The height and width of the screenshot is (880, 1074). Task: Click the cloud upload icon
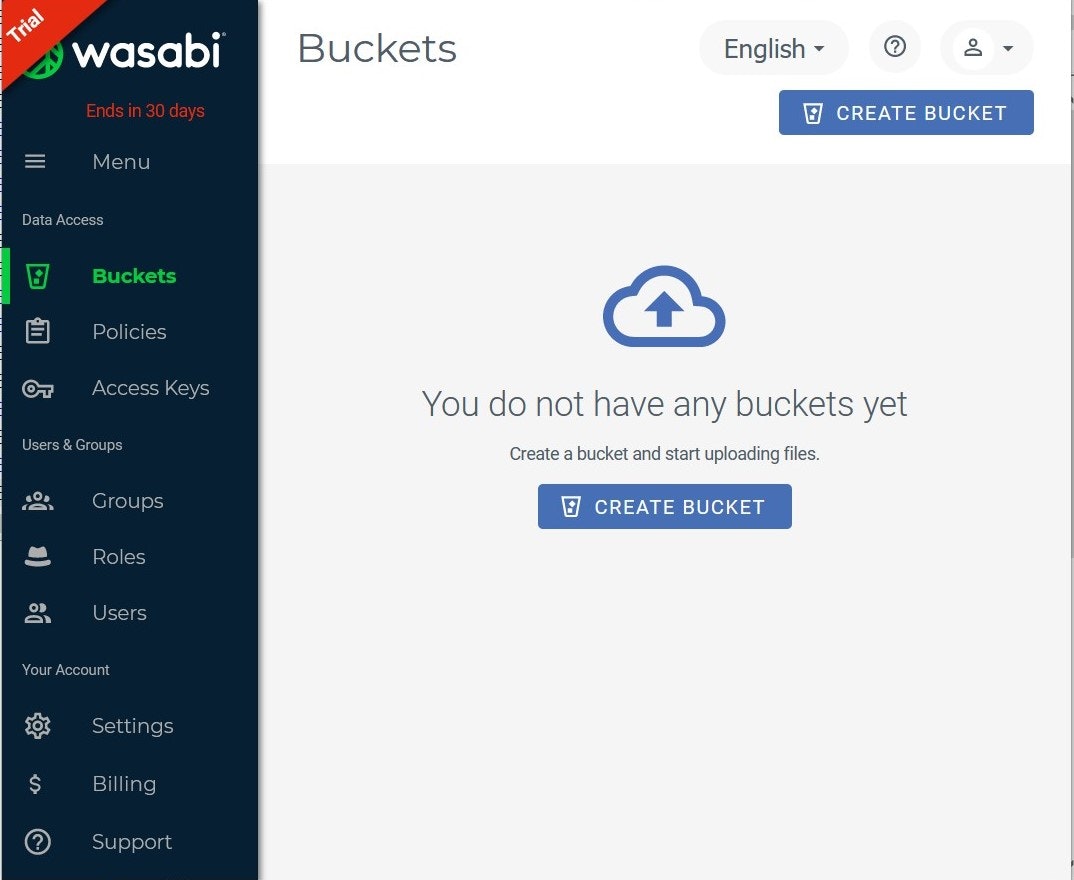[664, 306]
